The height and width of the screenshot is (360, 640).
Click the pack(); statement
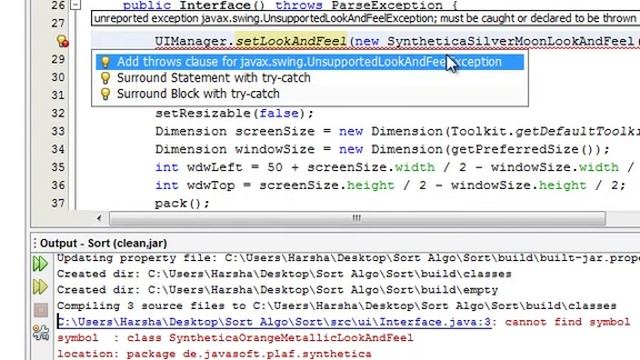click(x=182, y=203)
